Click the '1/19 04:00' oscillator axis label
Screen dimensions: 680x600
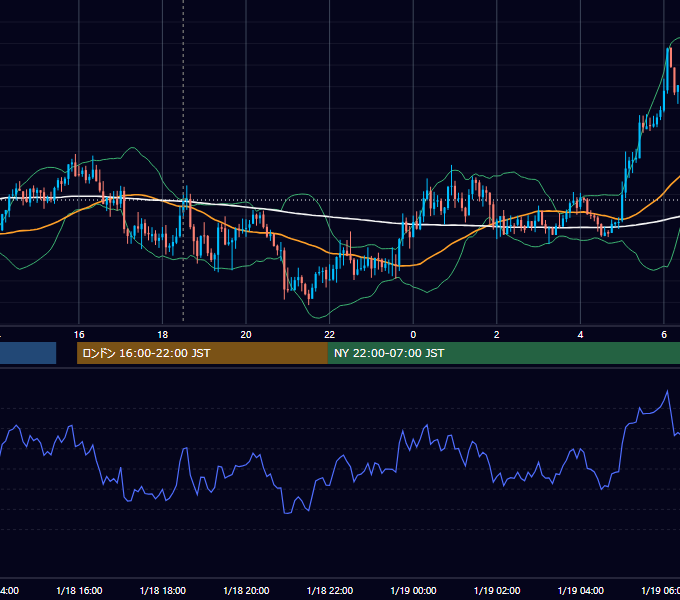[581, 591]
